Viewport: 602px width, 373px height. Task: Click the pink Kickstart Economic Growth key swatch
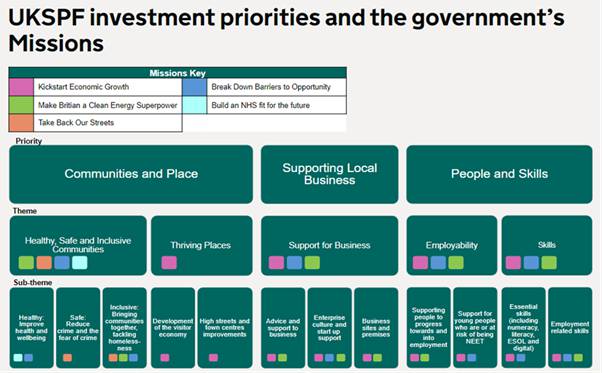click(21, 87)
